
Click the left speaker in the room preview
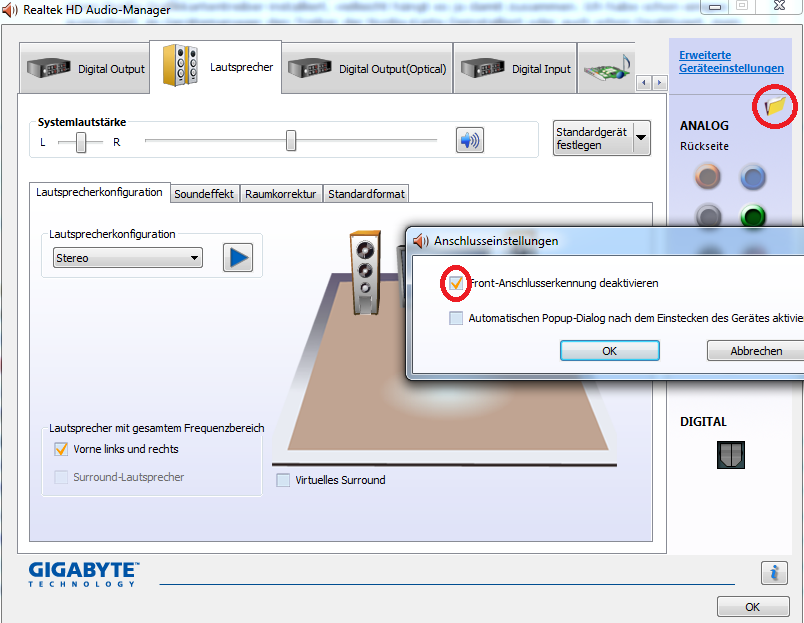tap(366, 272)
